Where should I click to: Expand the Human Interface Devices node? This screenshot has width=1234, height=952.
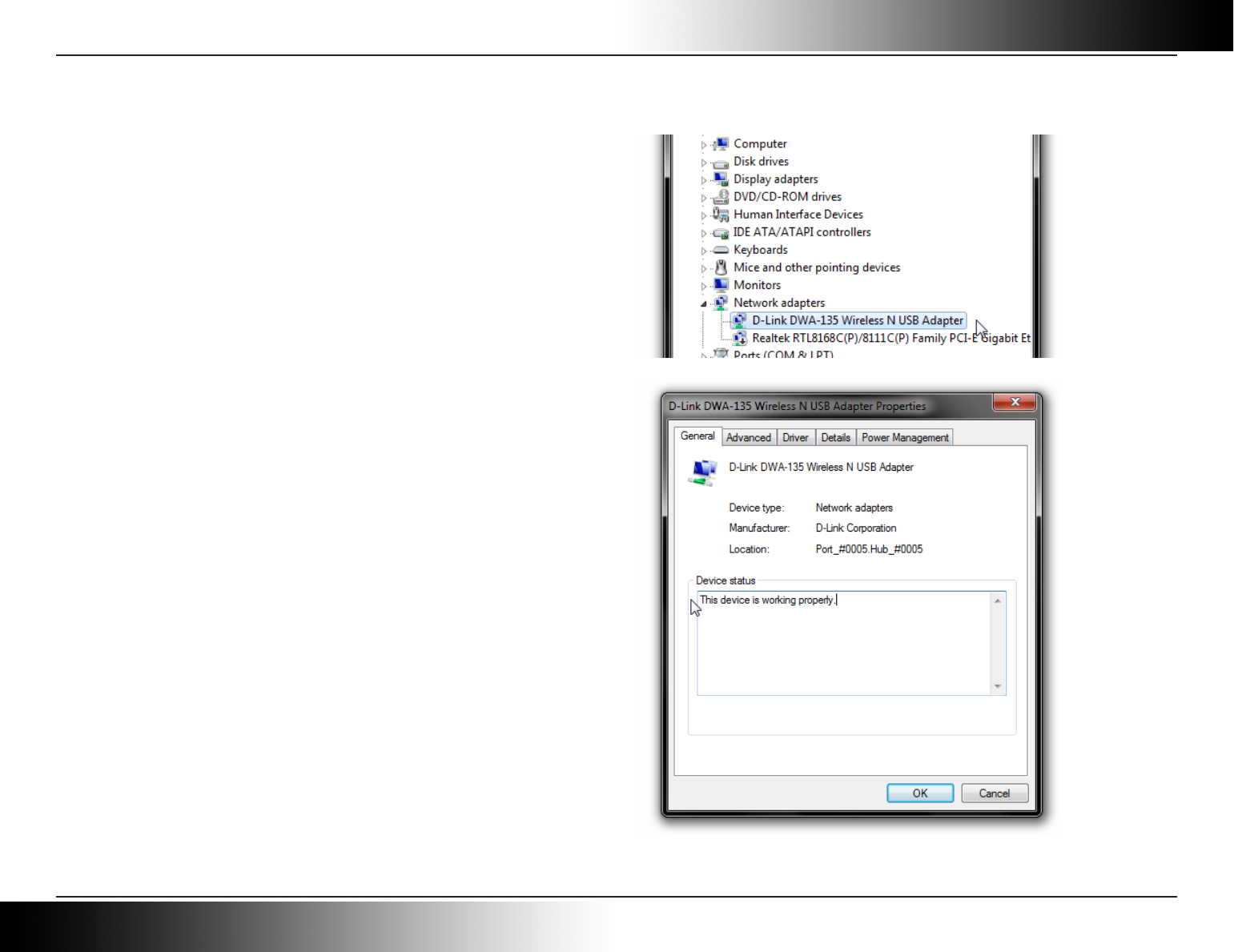click(x=704, y=215)
